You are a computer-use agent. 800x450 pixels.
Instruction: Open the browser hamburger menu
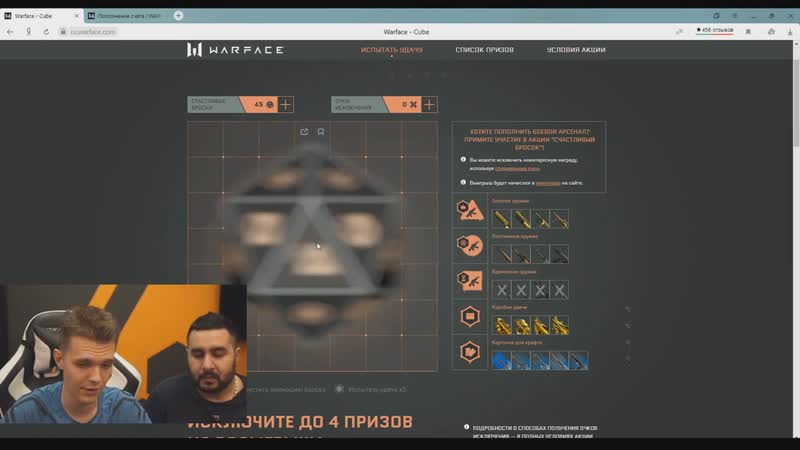coord(735,16)
